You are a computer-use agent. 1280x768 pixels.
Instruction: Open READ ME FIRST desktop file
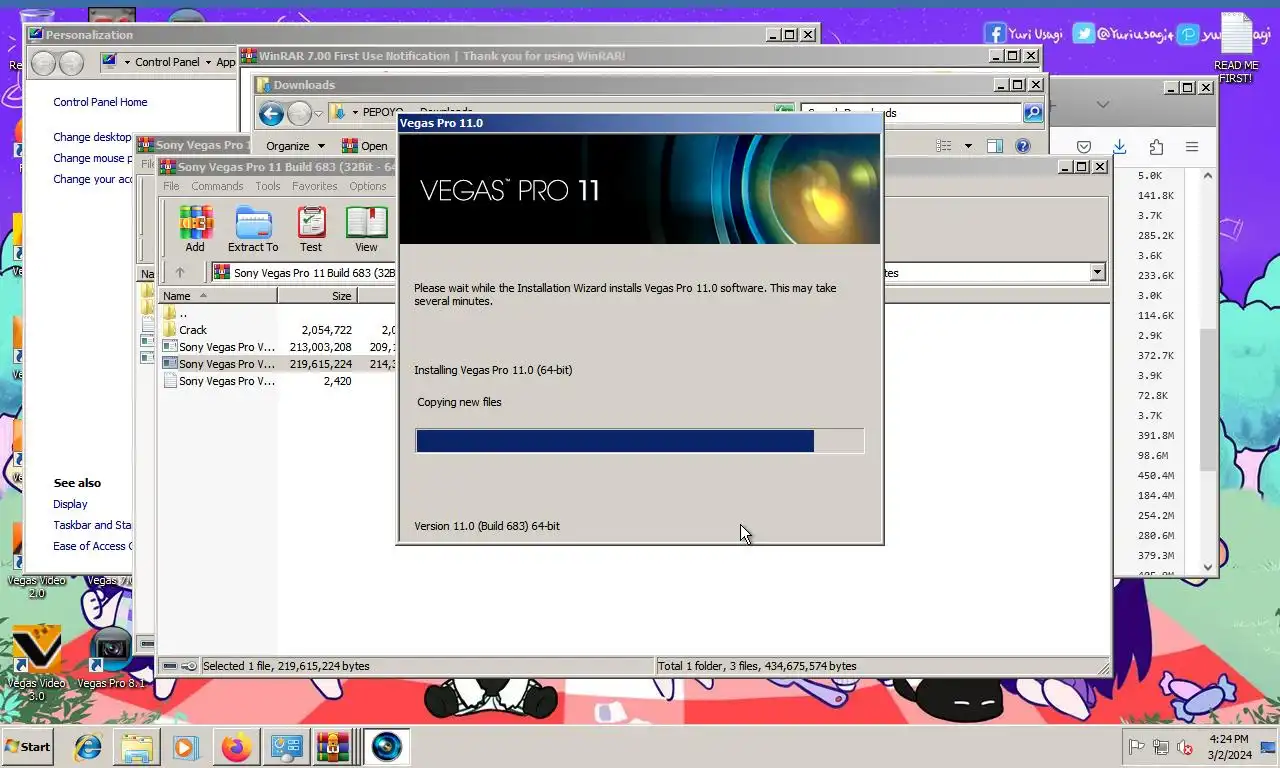[1236, 48]
